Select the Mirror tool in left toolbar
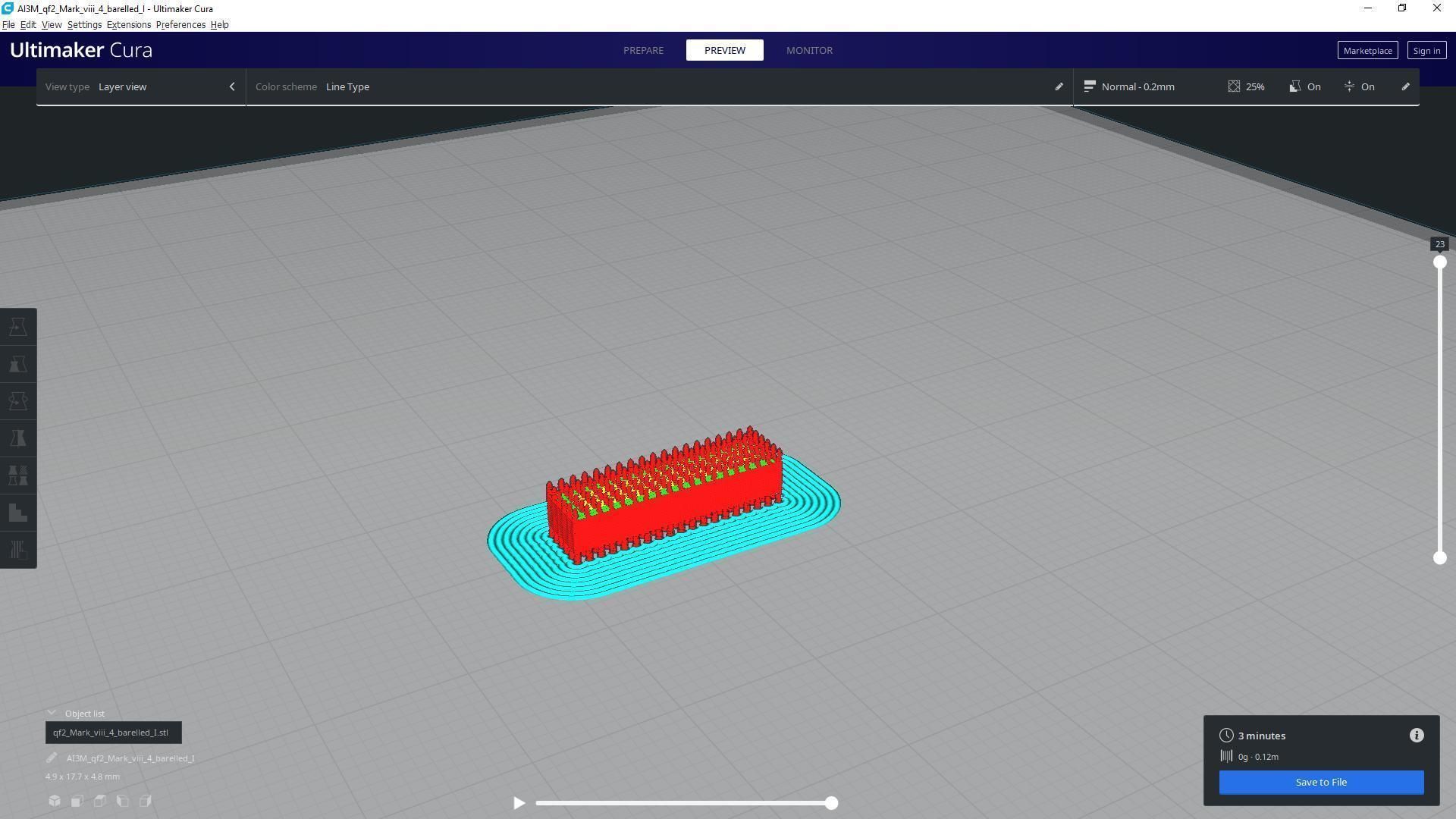Image resolution: width=1456 pixels, height=819 pixels. coord(18,438)
